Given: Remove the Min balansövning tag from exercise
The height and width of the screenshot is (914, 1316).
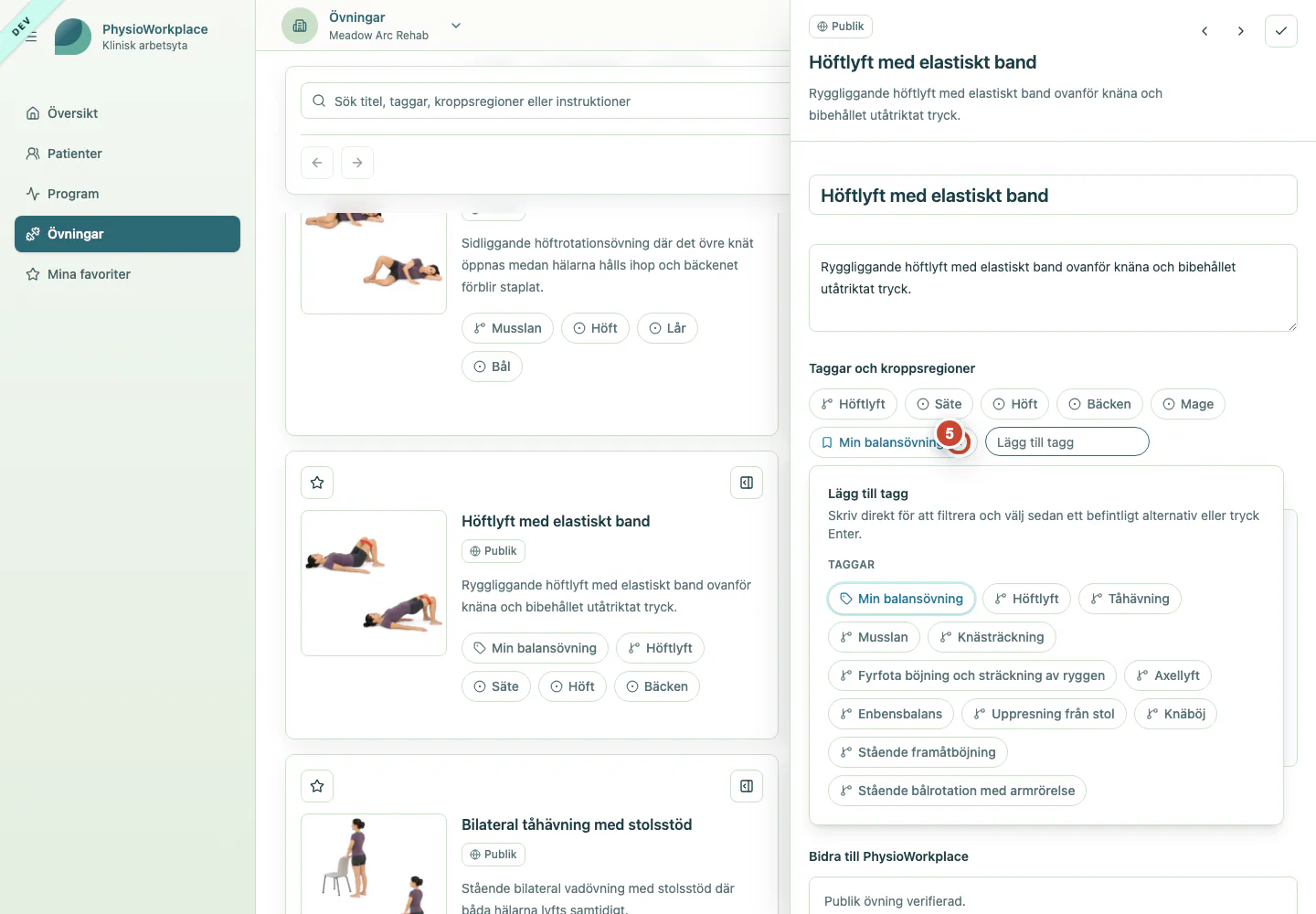Looking at the screenshot, I should click(x=959, y=442).
